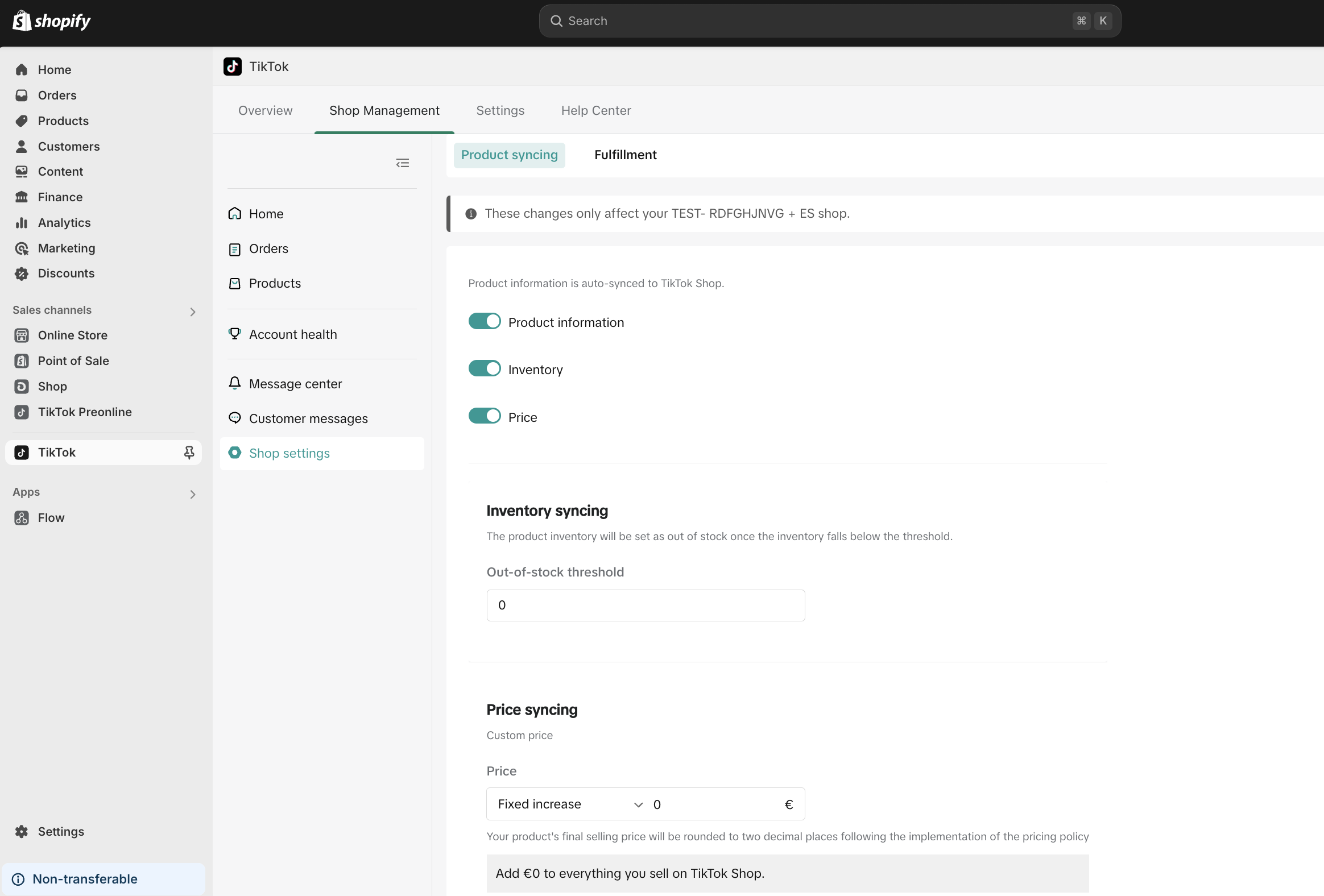Click 'Product information is auto-synced' text
The height and width of the screenshot is (896, 1324).
[x=596, y=284]
